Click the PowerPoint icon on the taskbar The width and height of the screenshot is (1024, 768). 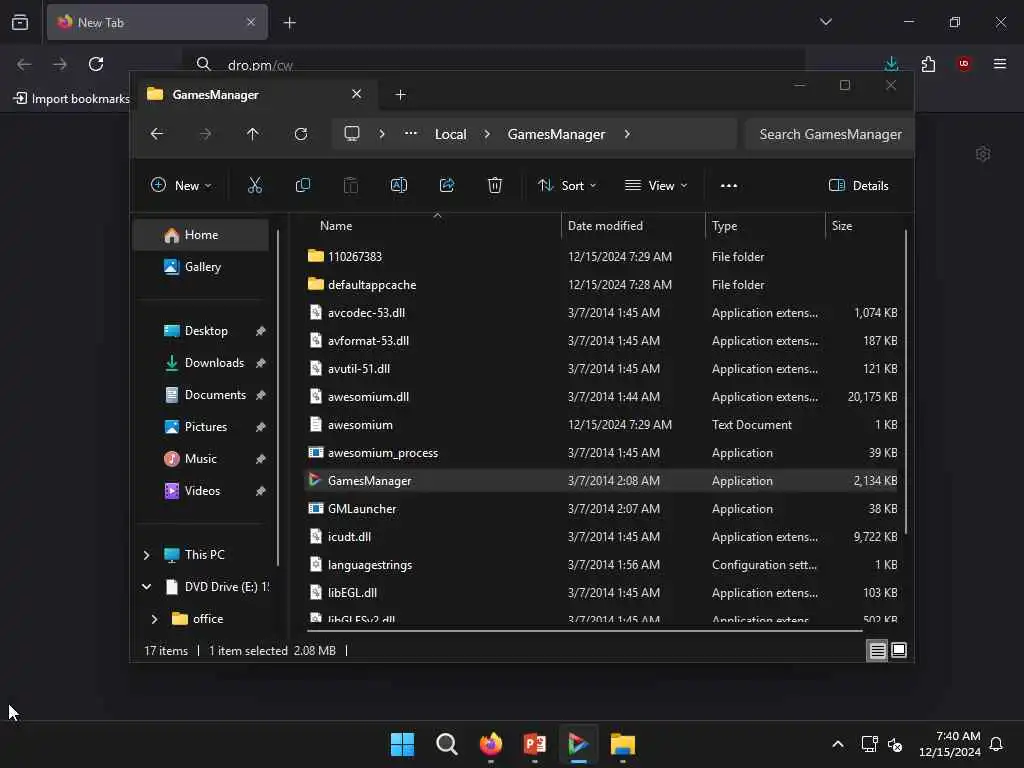[x=535, y=744]
